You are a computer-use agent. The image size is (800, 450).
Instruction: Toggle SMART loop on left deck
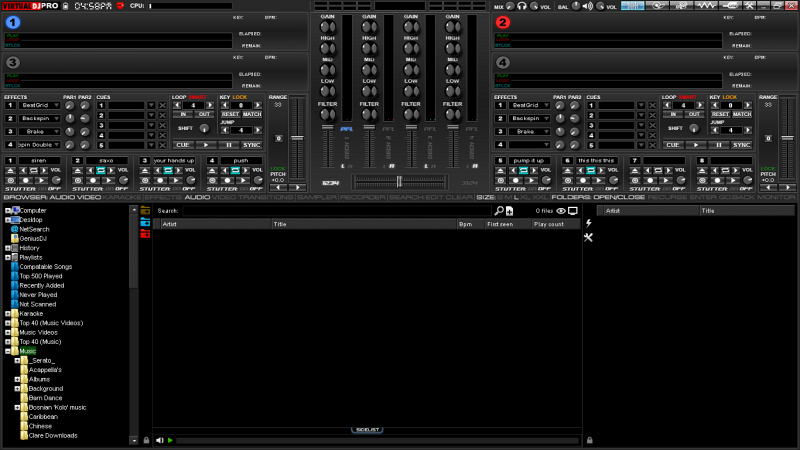[x=197, y=97]
